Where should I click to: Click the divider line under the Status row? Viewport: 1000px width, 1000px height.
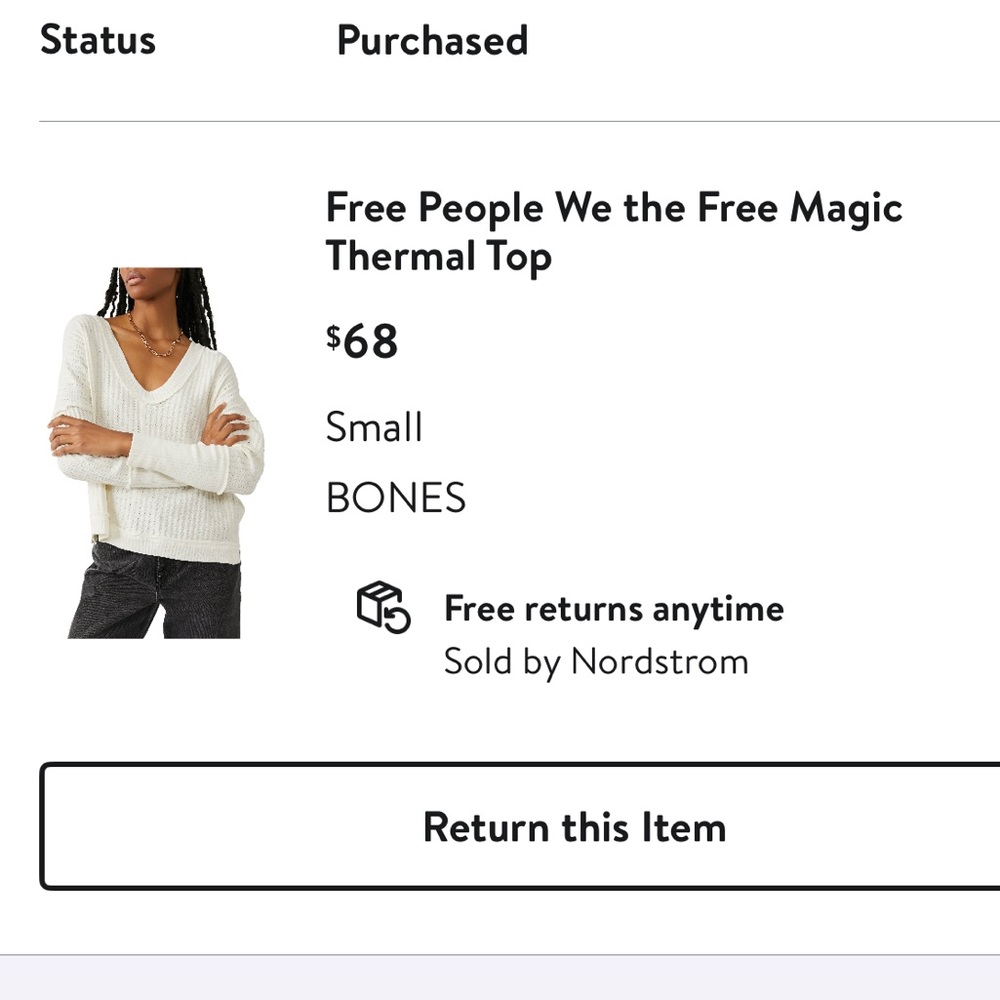coord(500,119)
